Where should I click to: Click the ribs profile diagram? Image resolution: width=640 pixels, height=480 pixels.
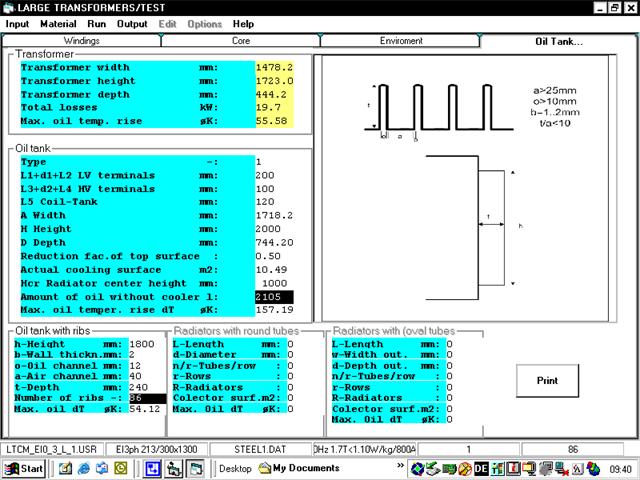point(439,111)
